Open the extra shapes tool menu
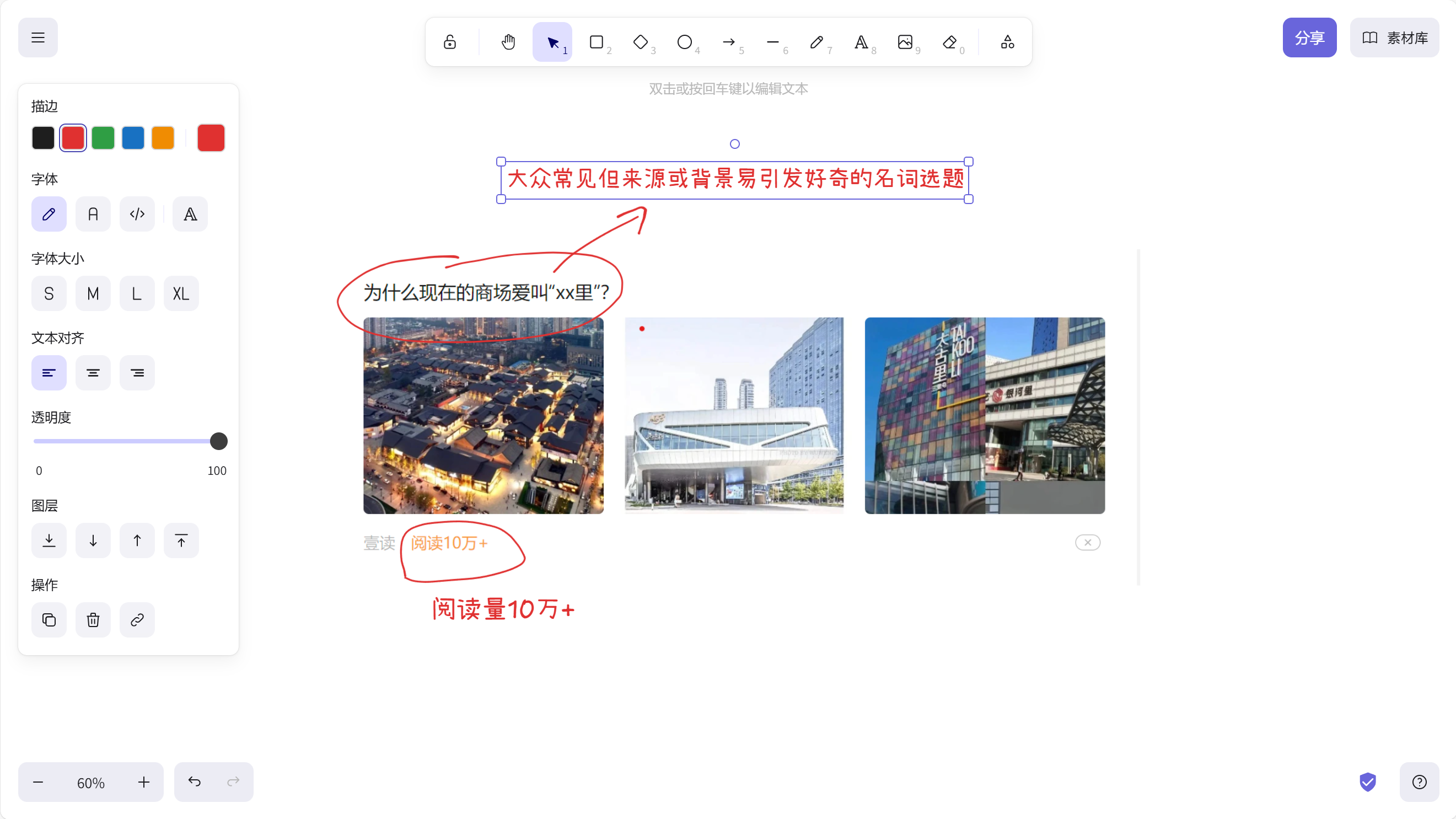1456x819 pixels. 1007,42
